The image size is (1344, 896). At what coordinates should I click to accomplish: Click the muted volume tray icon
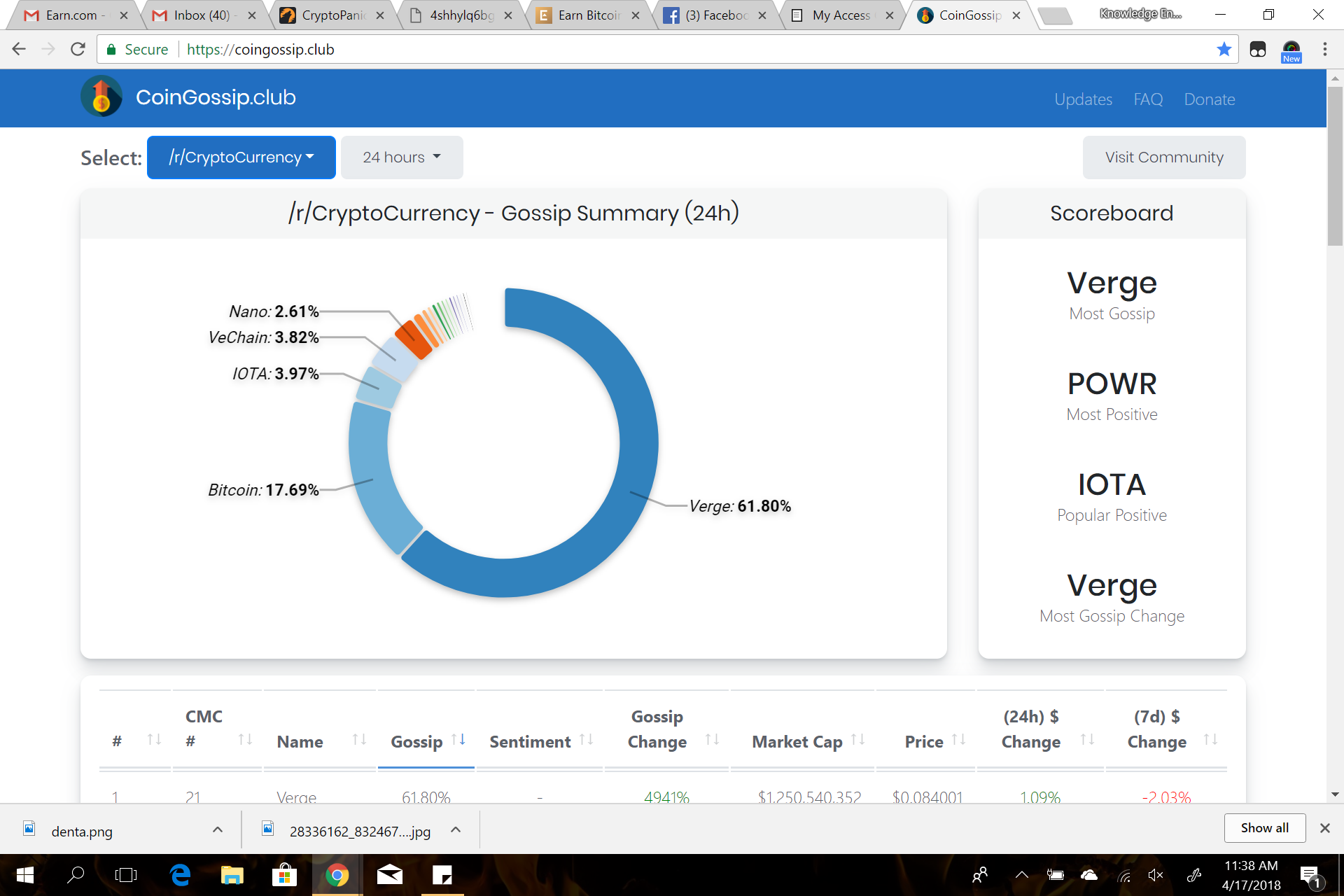[1156, 875]
